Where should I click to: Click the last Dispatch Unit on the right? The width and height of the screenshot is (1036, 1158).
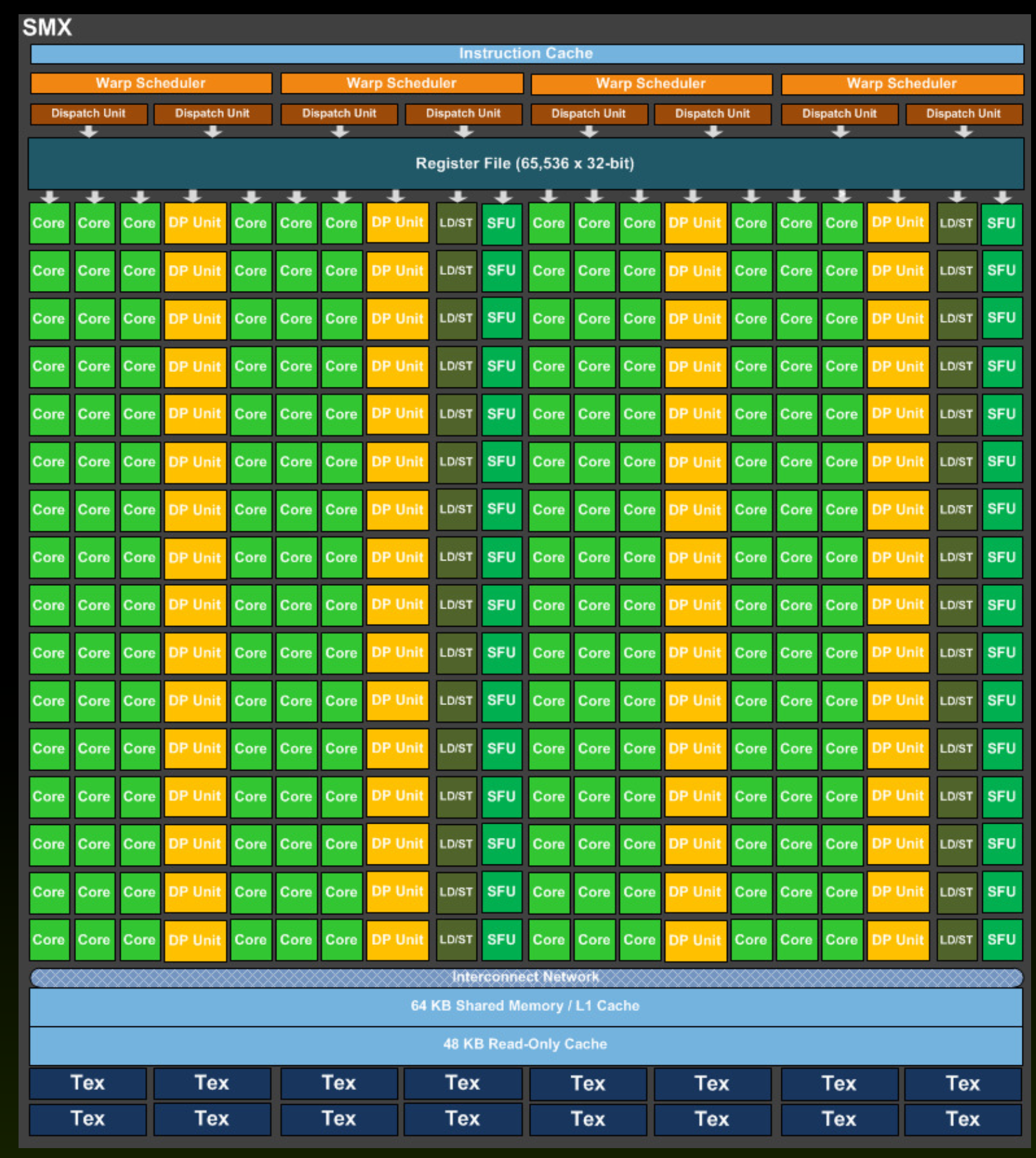(x=964, y=114)
